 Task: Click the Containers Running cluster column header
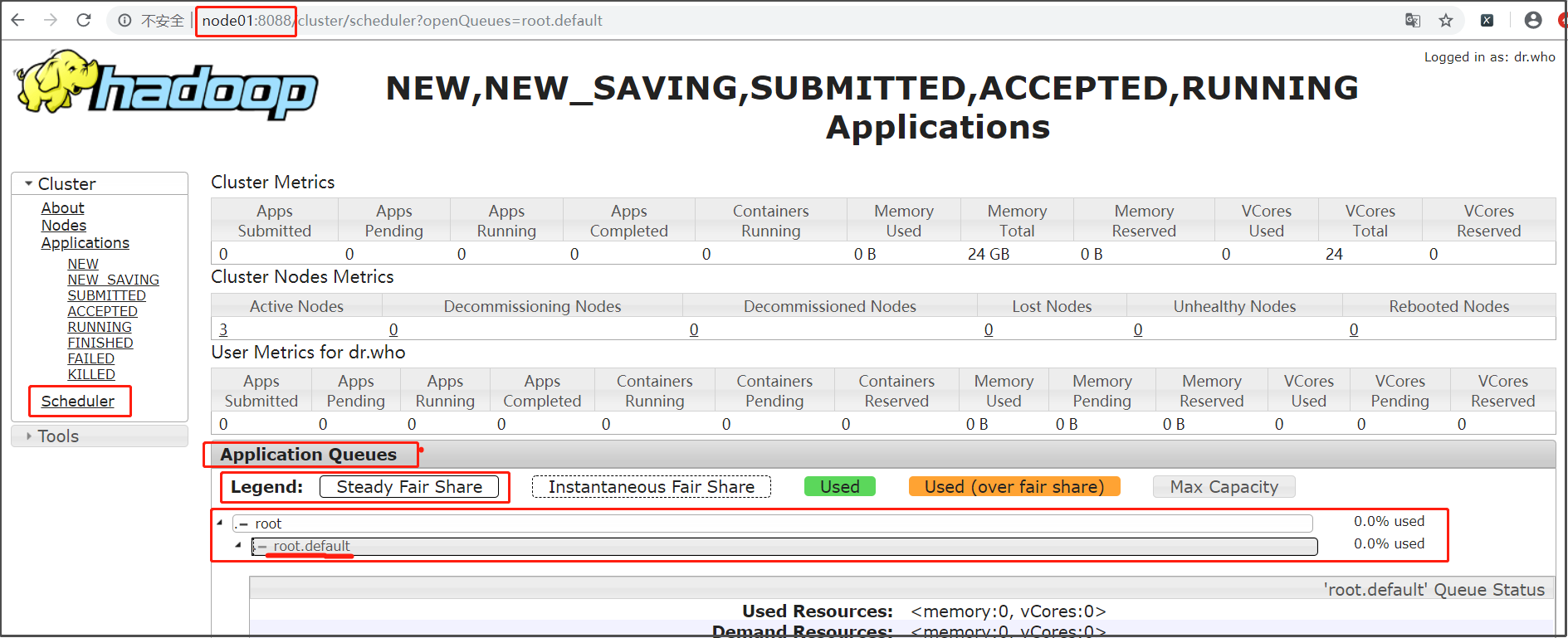click(x=770, y=221)
